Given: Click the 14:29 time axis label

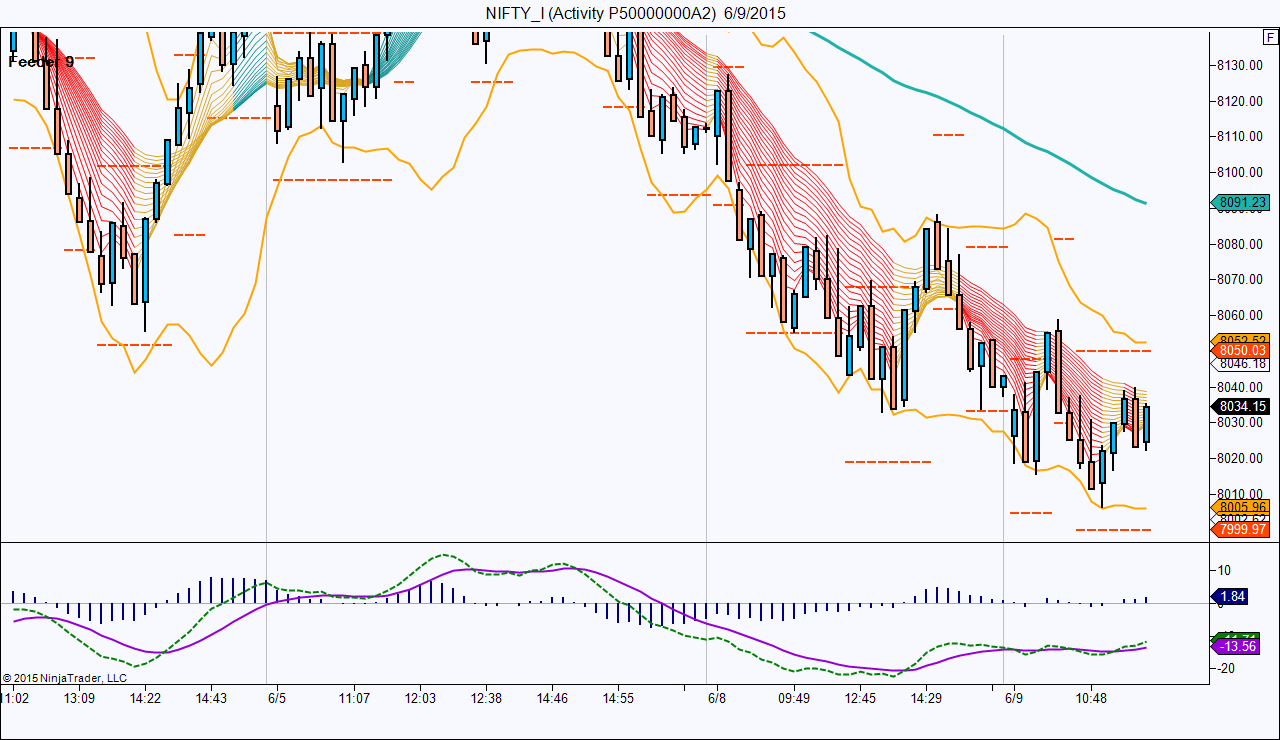Looking at the screenshot, I should [926, 698].
